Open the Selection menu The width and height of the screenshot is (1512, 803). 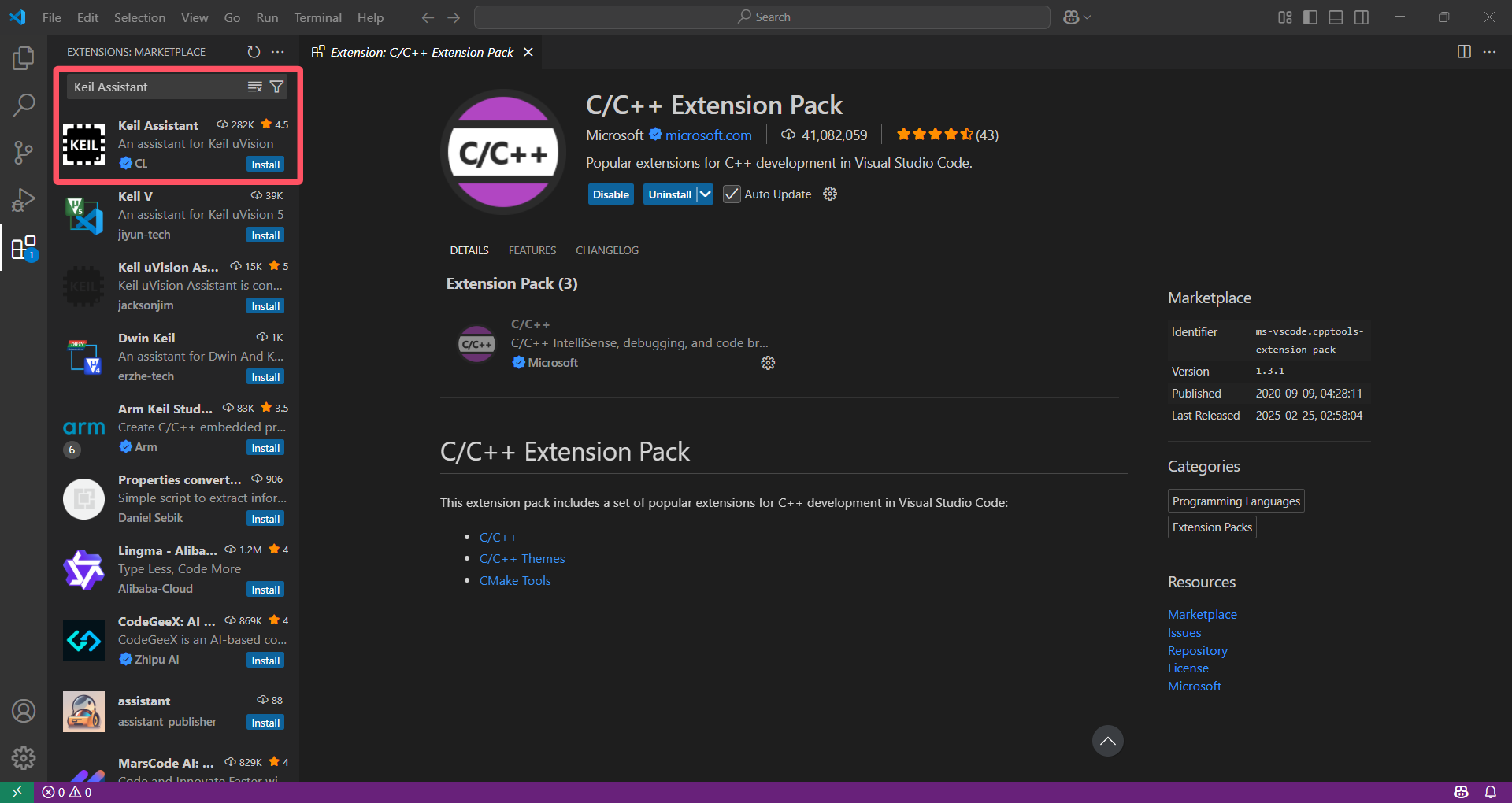pyautogui.click(x=139, y=17)
